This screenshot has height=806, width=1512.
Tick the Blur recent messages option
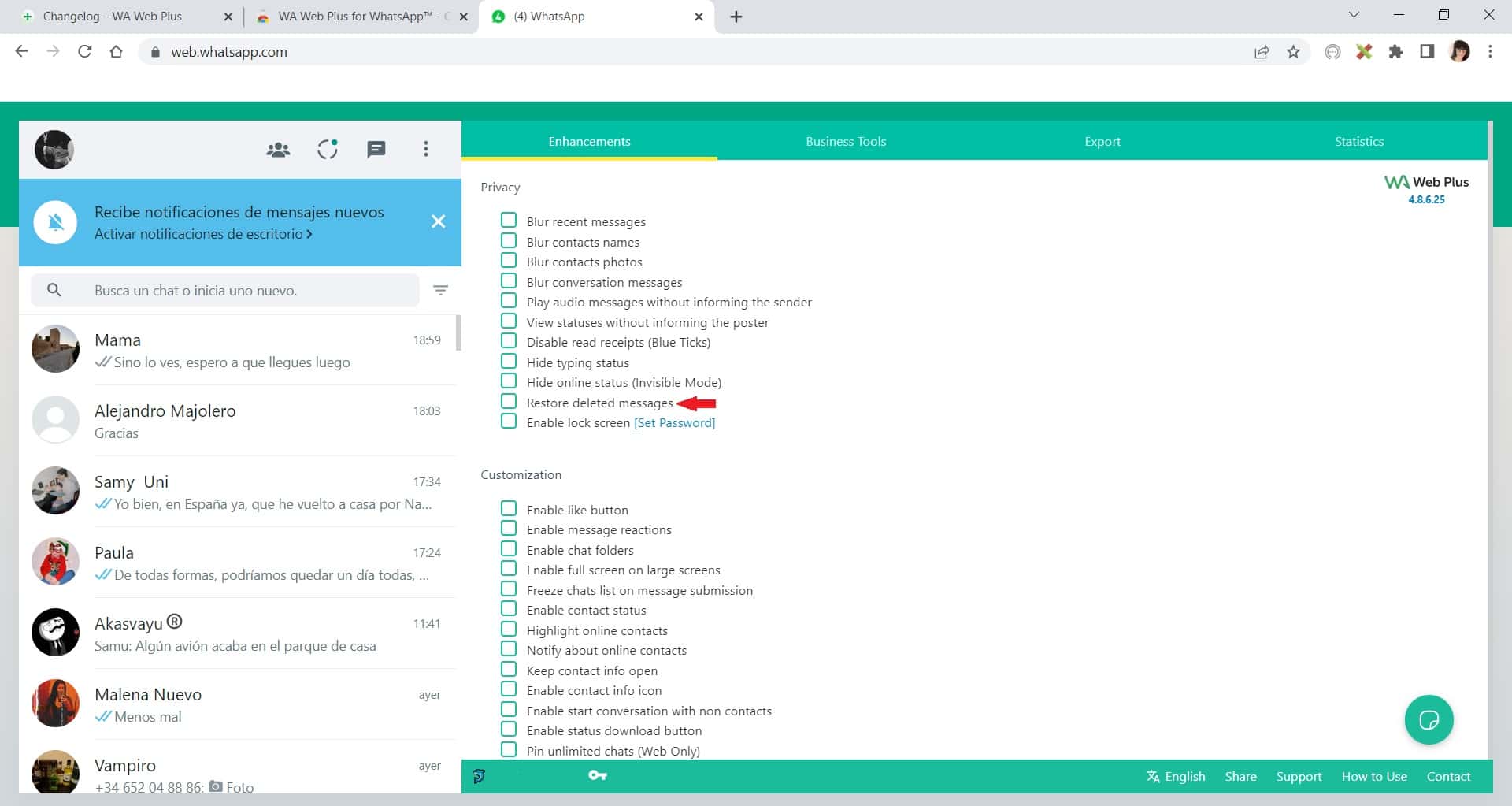pos(509,221)
